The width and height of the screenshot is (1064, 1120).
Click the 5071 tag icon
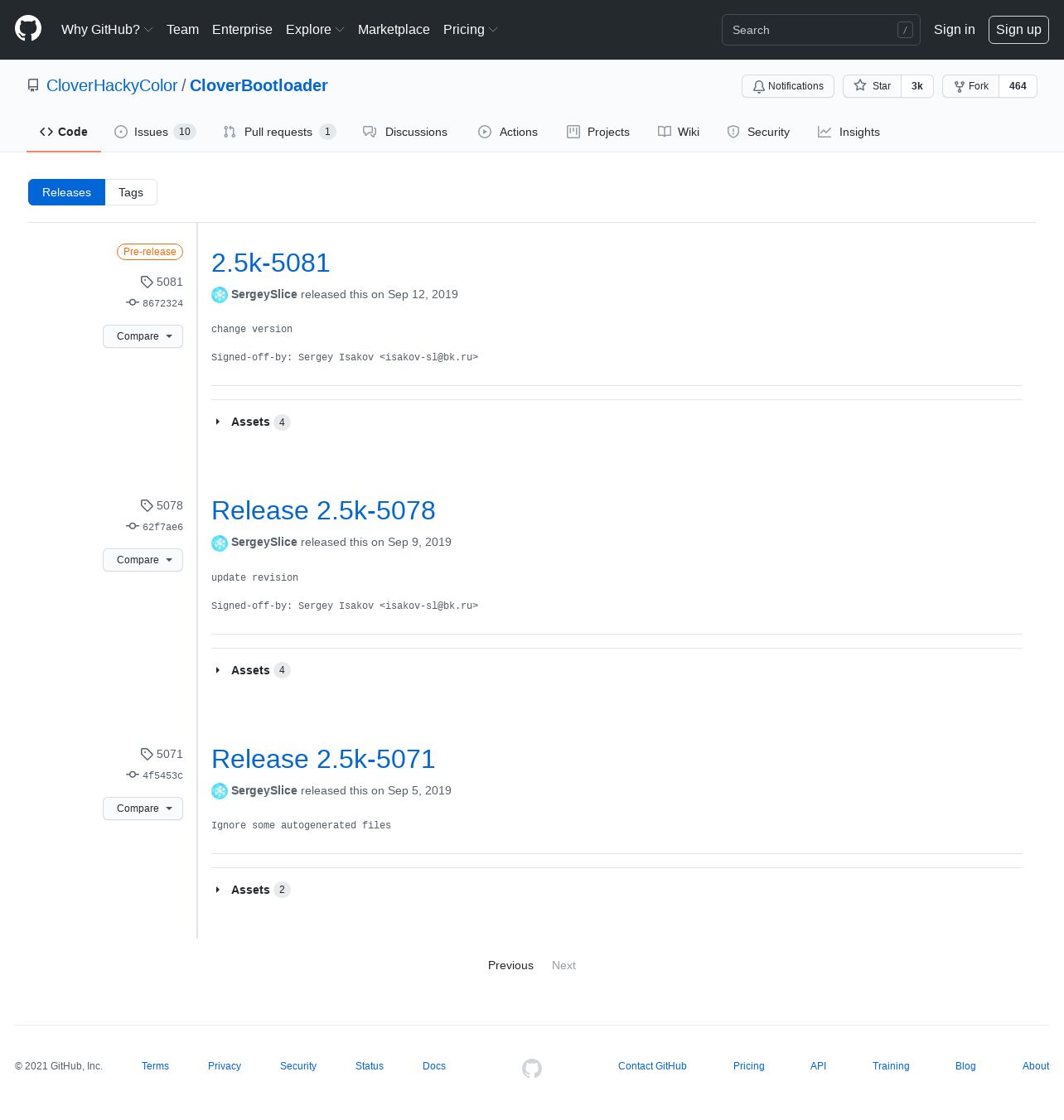click(147, 754)
